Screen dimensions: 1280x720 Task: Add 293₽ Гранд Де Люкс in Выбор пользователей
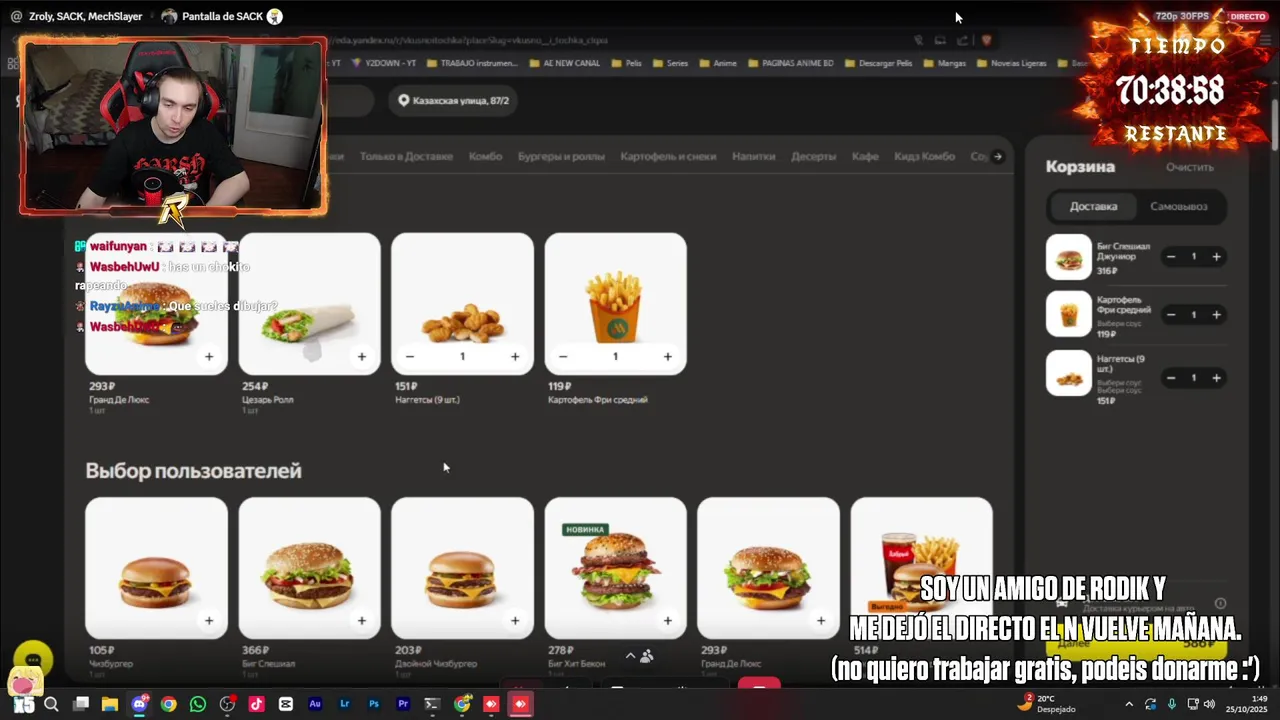coord(821,620)
